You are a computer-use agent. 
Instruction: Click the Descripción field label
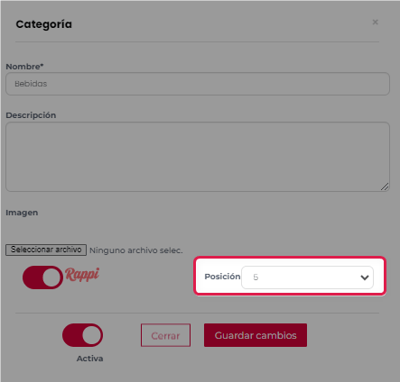point(31,115)
